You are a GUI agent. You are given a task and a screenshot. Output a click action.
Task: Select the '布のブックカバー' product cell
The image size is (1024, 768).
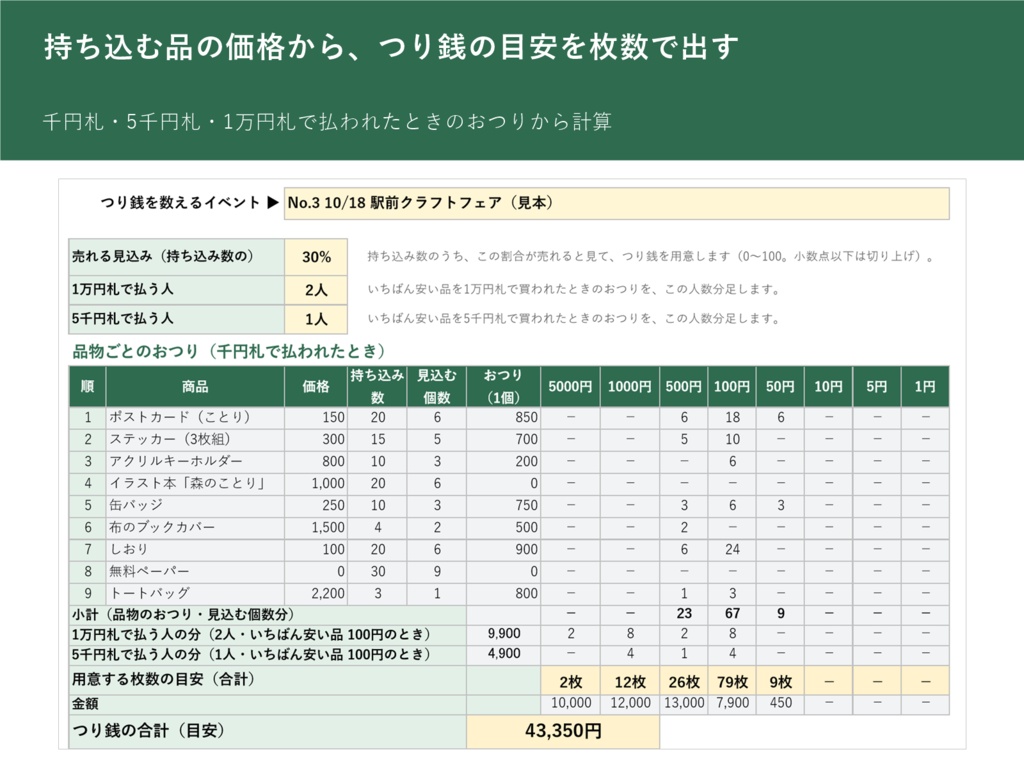[x=195, y=528]
